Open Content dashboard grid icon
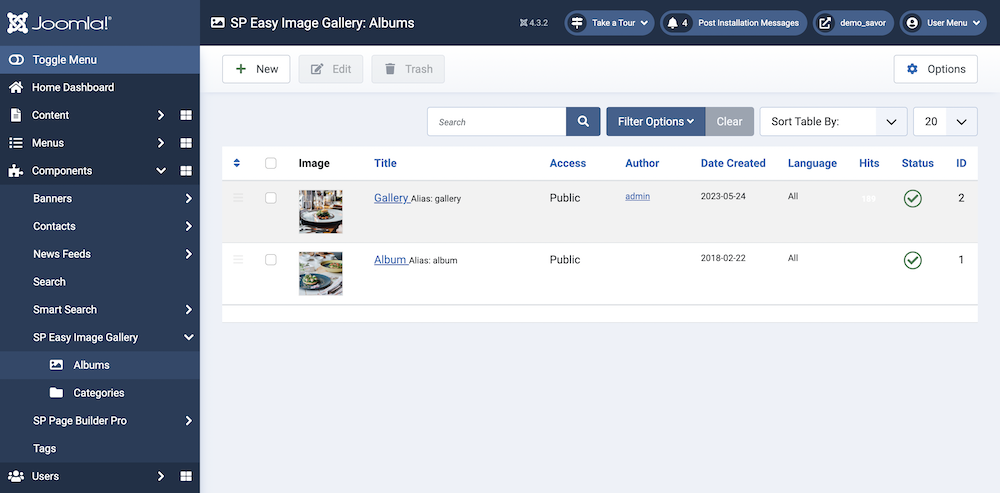 point(186,115)
